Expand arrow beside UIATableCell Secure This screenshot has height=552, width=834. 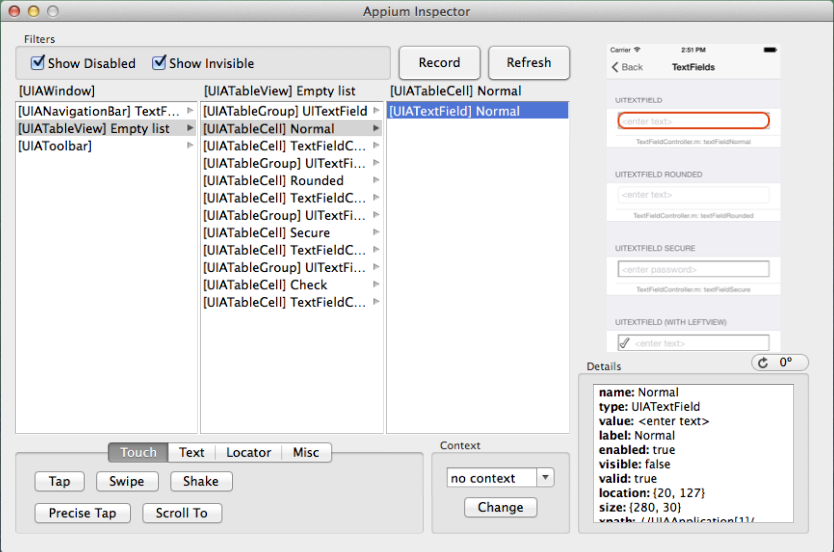click(x=376, y=232)
